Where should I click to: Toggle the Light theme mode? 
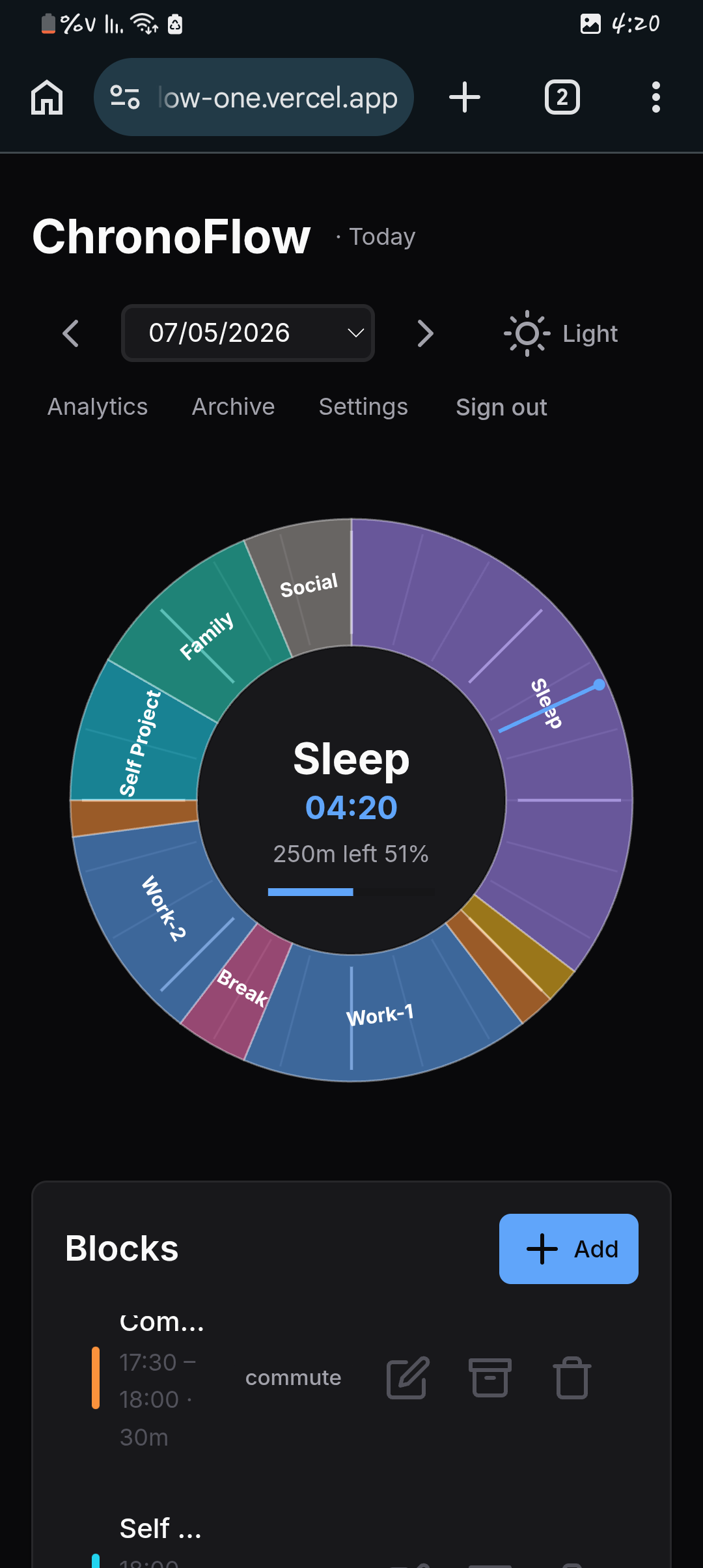561,333
